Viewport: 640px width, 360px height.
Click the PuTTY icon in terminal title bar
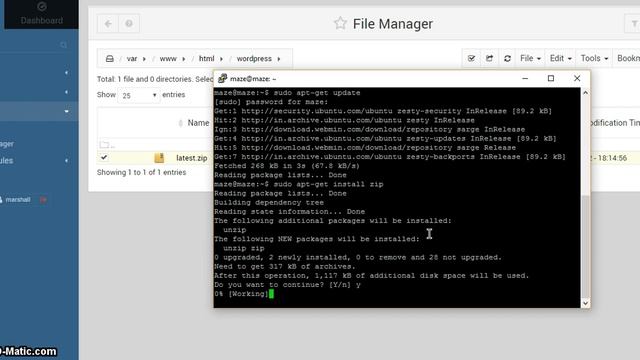[x=222, y=78]
